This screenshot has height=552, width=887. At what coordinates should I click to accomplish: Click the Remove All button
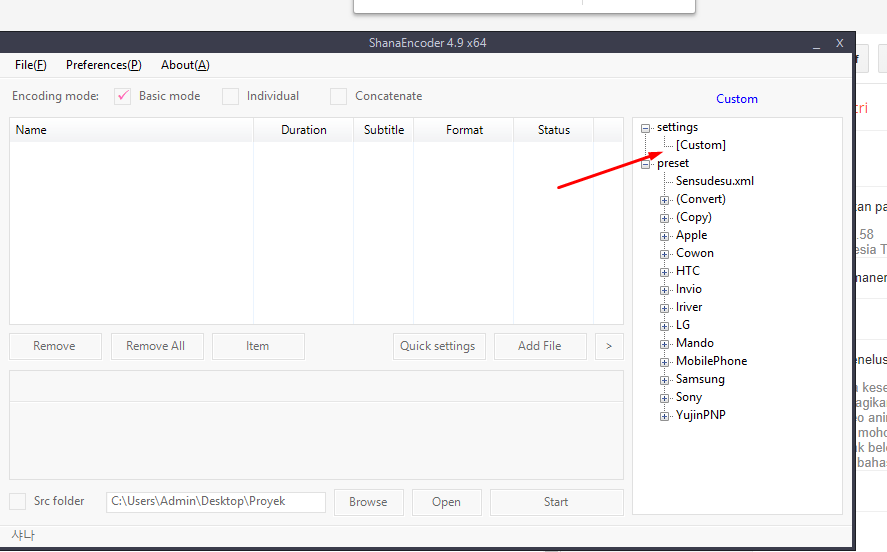click(x=157, y=346)
